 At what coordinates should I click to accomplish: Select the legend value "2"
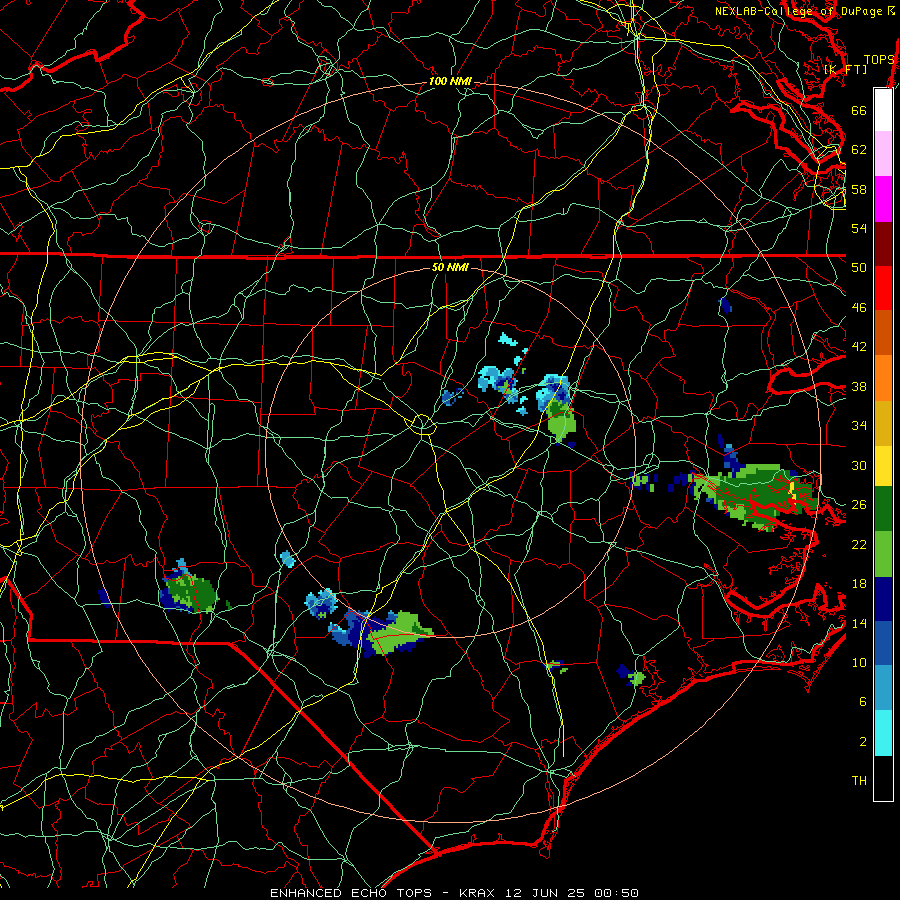pos(862,742)
